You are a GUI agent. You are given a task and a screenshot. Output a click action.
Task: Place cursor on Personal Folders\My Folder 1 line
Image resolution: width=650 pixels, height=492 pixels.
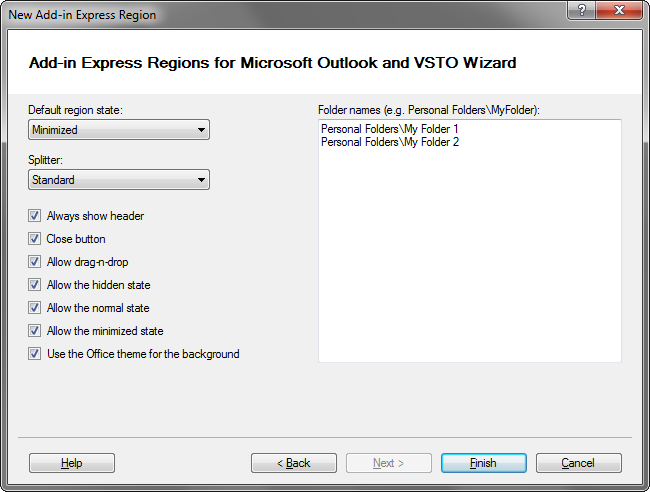pos(389,129)
